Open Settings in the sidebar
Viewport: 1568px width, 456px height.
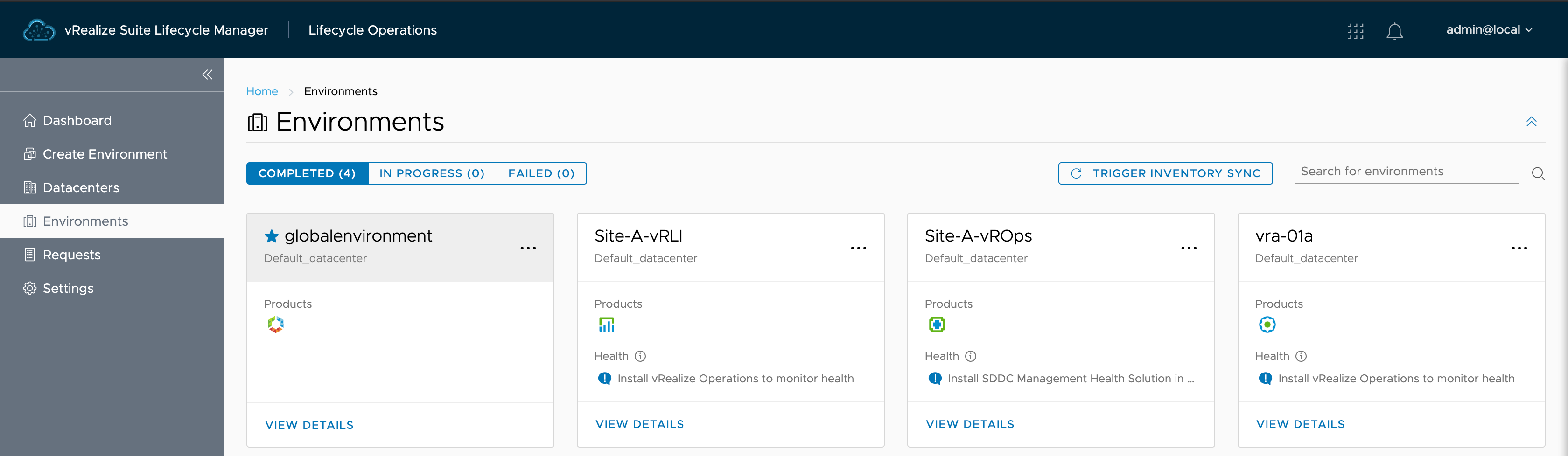tap(112, 288)
